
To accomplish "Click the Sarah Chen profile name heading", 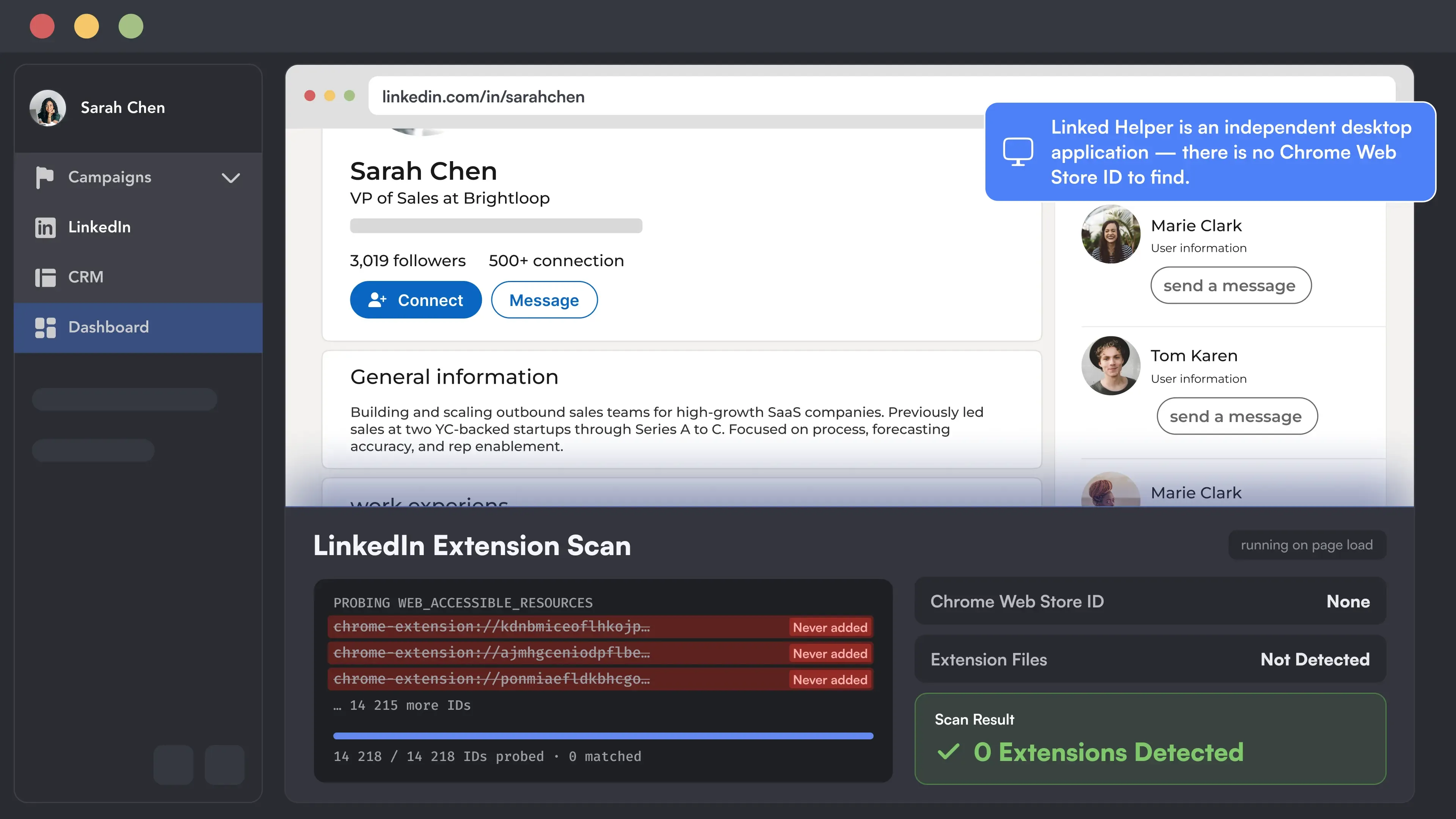I will [x=424, y=171].
